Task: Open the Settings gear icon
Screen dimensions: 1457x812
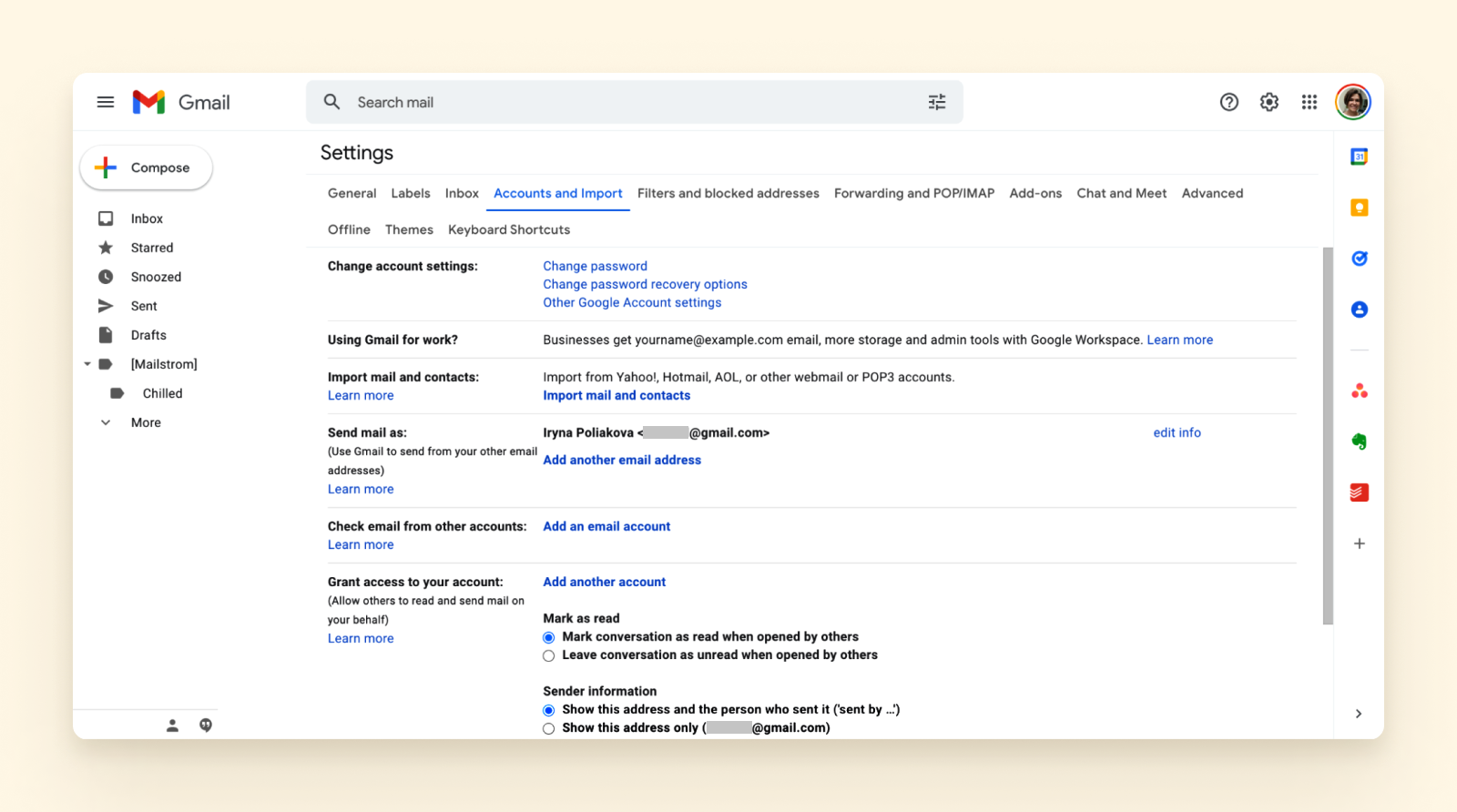Action: (x=1269, y=102)
